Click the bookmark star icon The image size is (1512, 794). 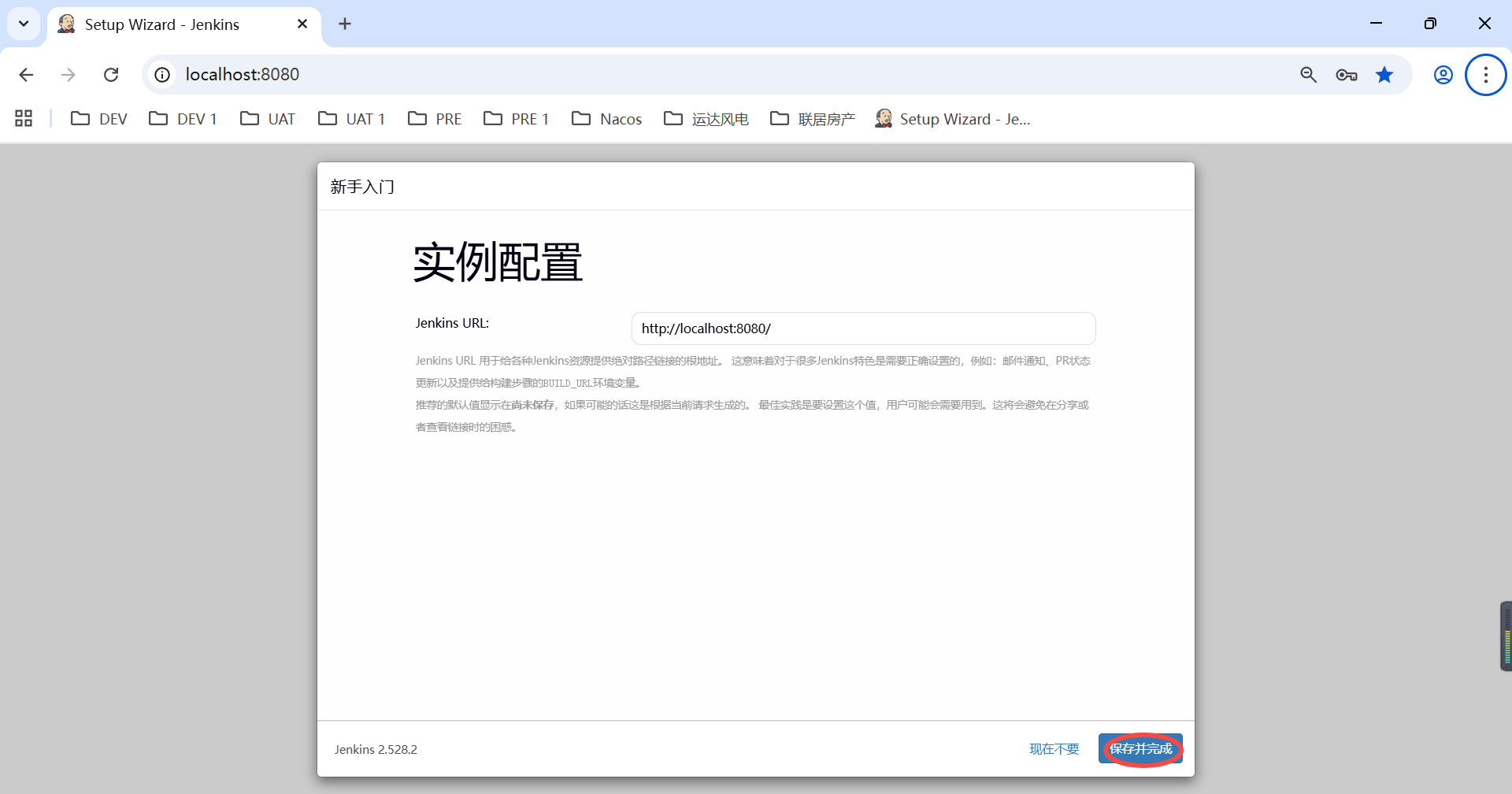point(1384,75)
